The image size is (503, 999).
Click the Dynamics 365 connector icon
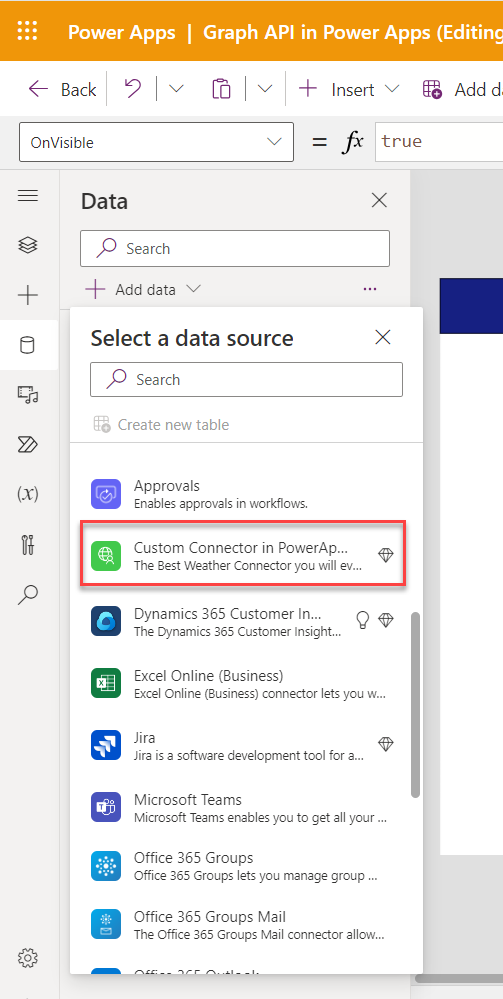click(x=106, y=621)
